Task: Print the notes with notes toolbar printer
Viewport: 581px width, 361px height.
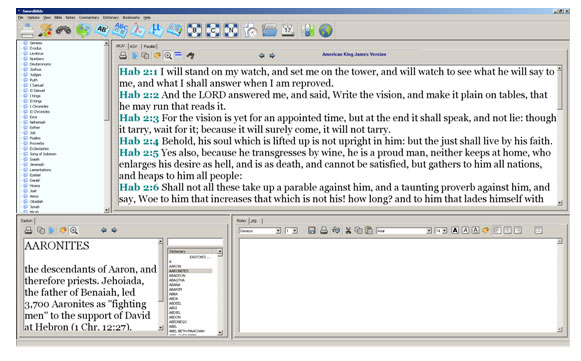Action: coord(323,231)
